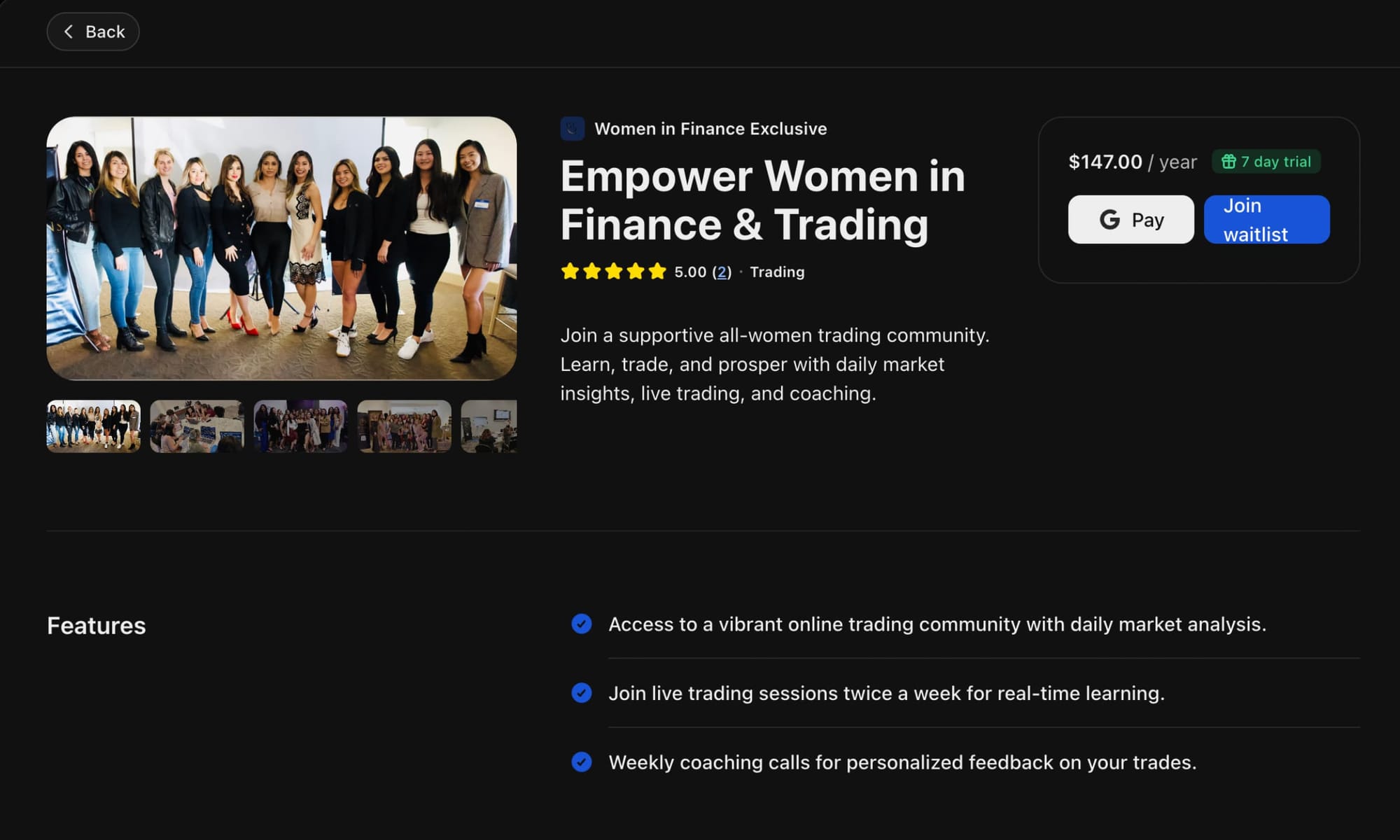Select the first gallery thumbnail

[x=94, y=426]
